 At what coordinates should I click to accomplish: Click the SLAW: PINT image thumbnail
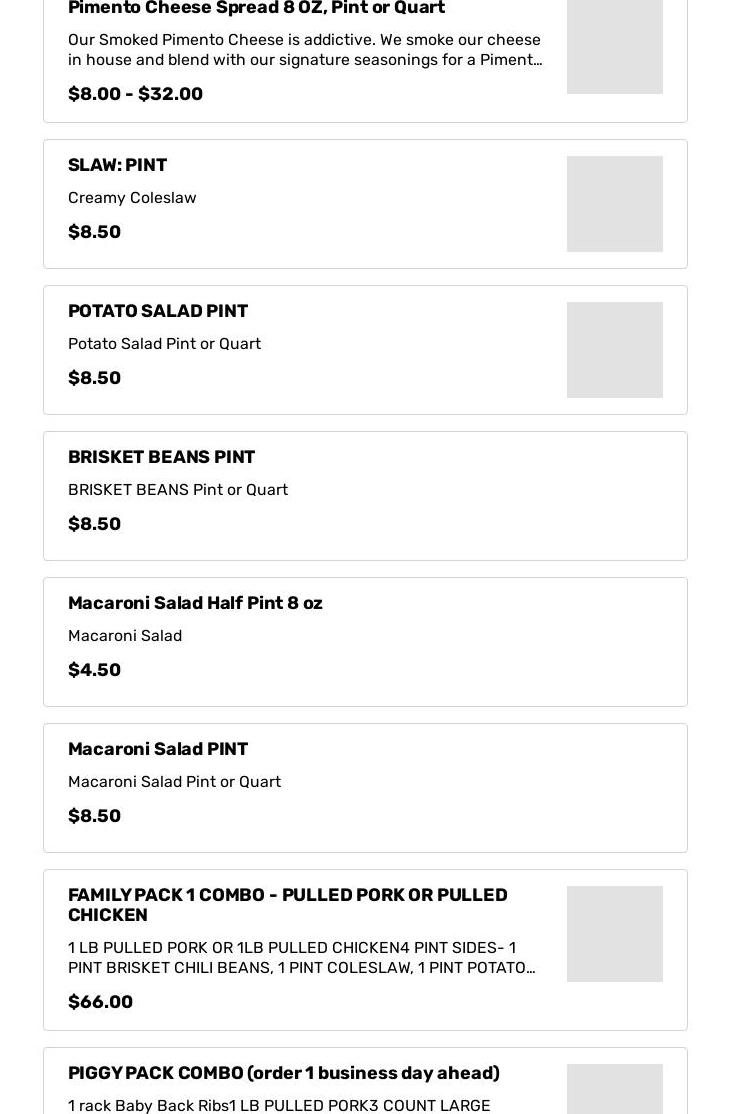point(614,204)
